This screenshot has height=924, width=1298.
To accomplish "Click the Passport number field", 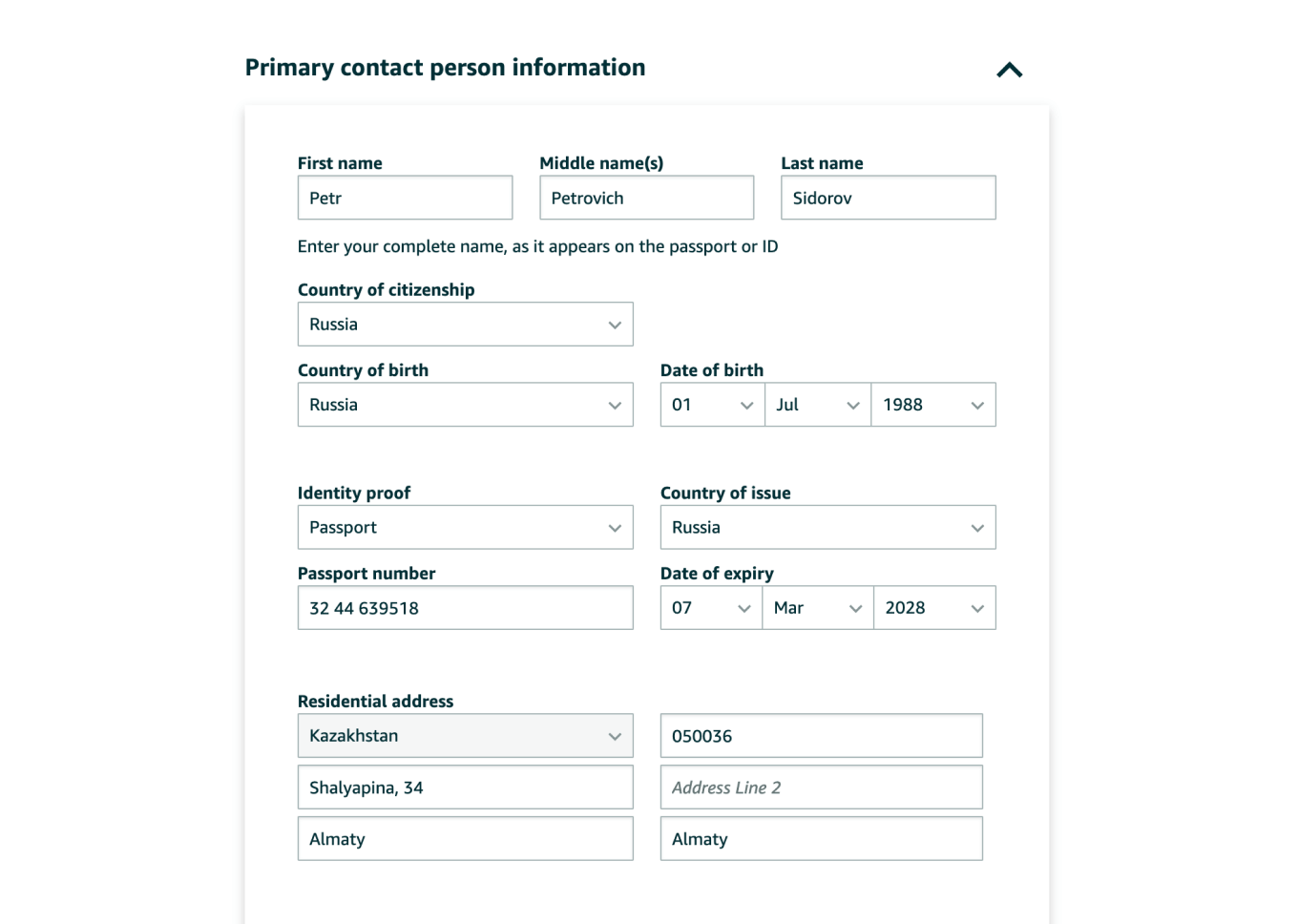I will click(x=465, y=608).
